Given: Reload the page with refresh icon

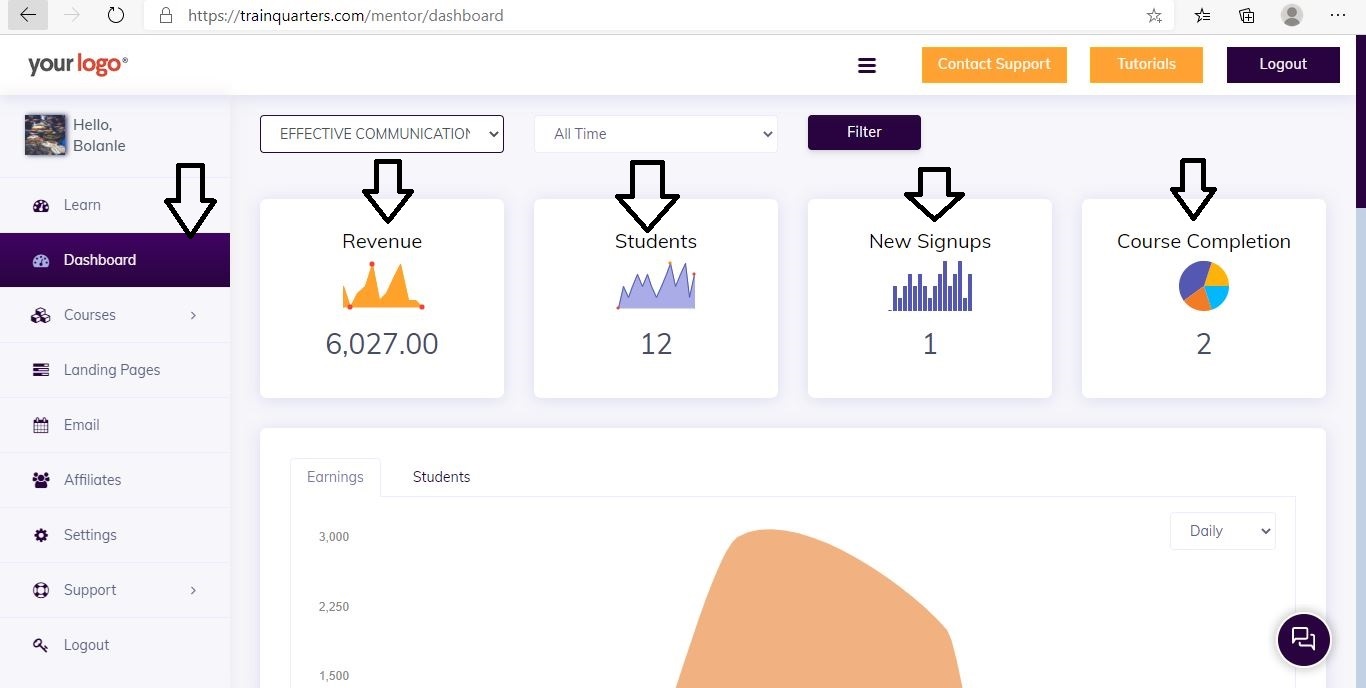Looking at the screenshot, I should [x=116, y=15].
